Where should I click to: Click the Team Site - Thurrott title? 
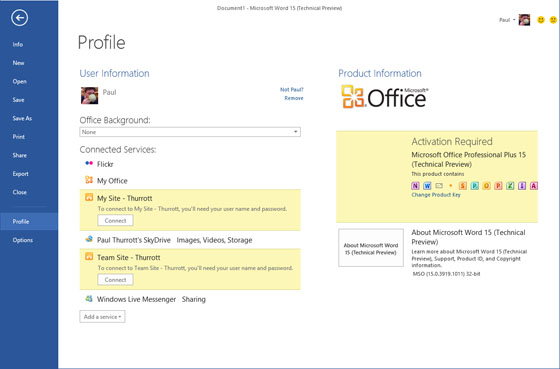[129, 258]
